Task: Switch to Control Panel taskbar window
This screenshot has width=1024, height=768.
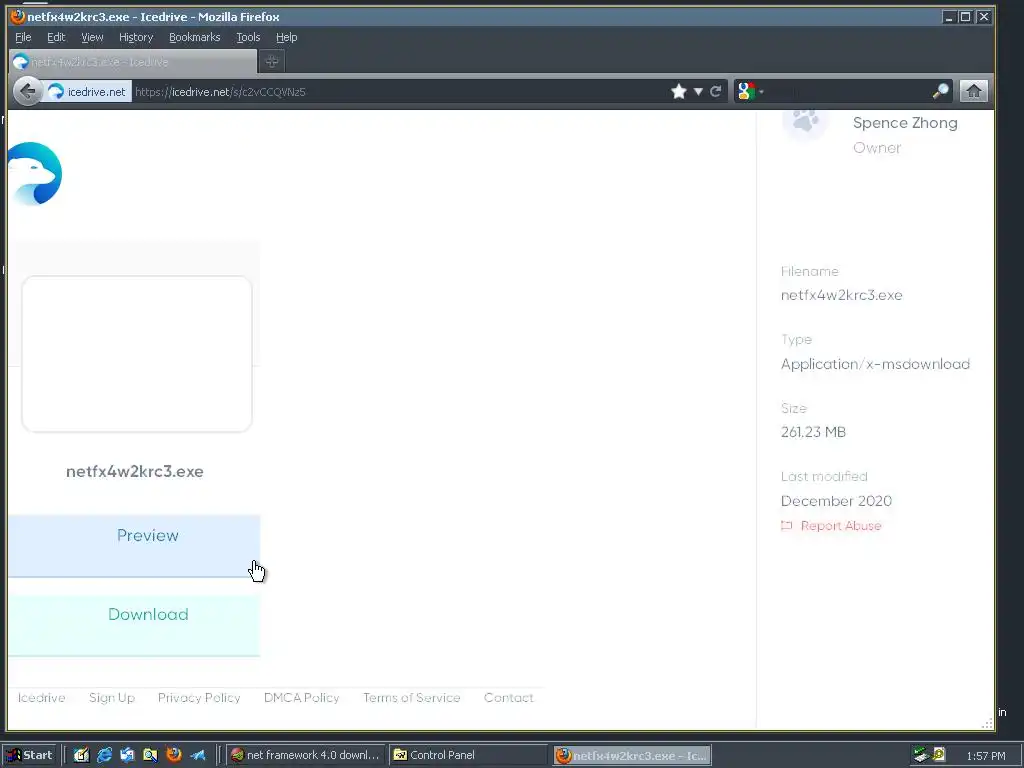Action: point(468,755)
